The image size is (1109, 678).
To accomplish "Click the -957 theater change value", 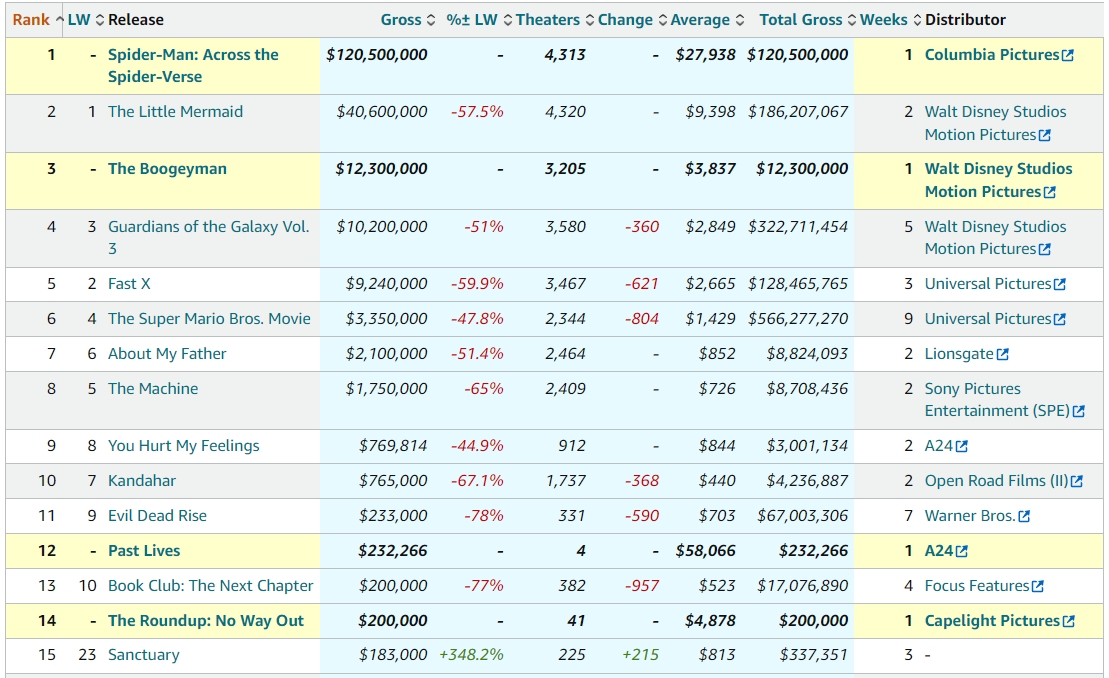I will point(641,586).
